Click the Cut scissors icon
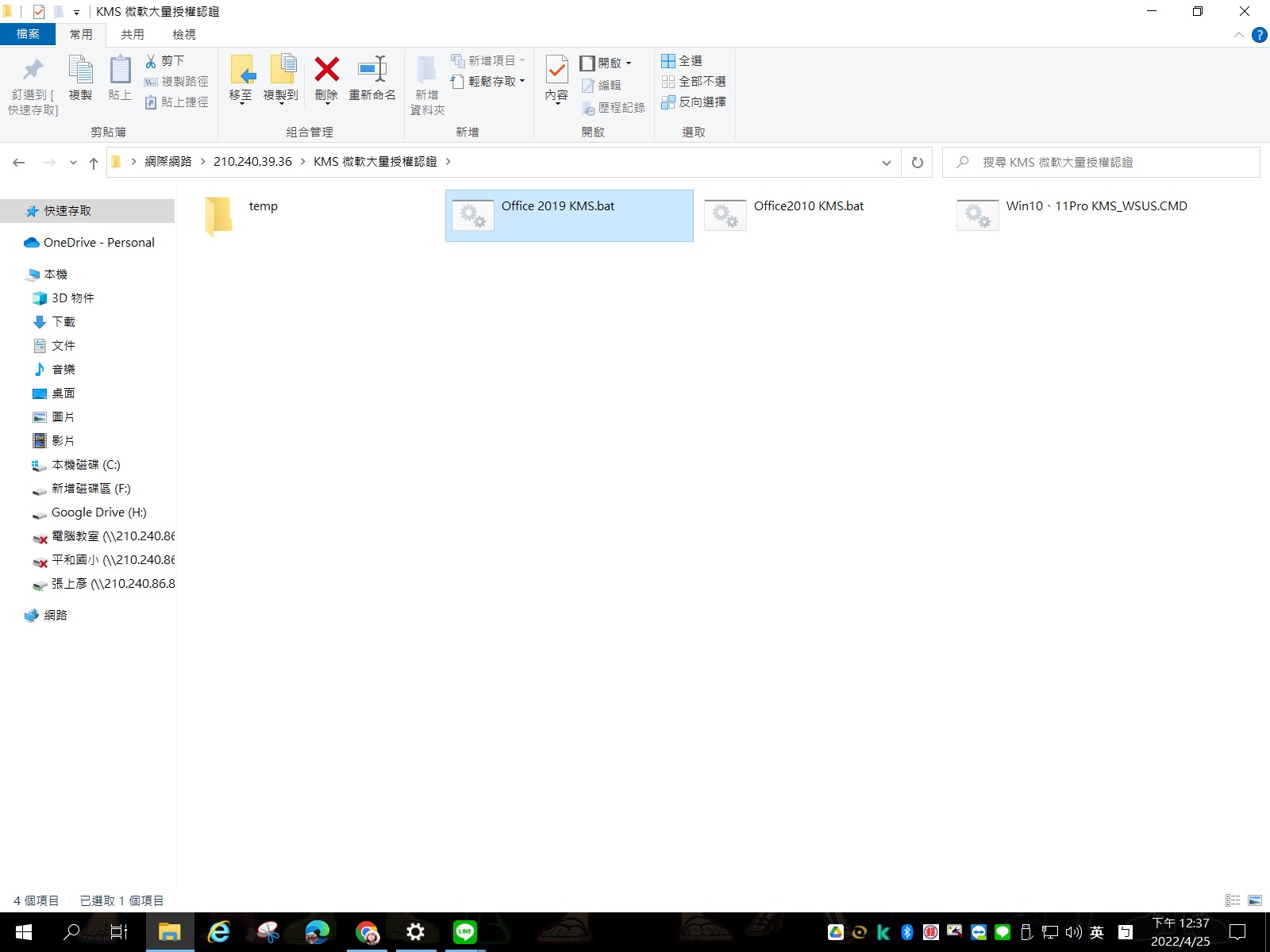 click(x=151, y=61)
